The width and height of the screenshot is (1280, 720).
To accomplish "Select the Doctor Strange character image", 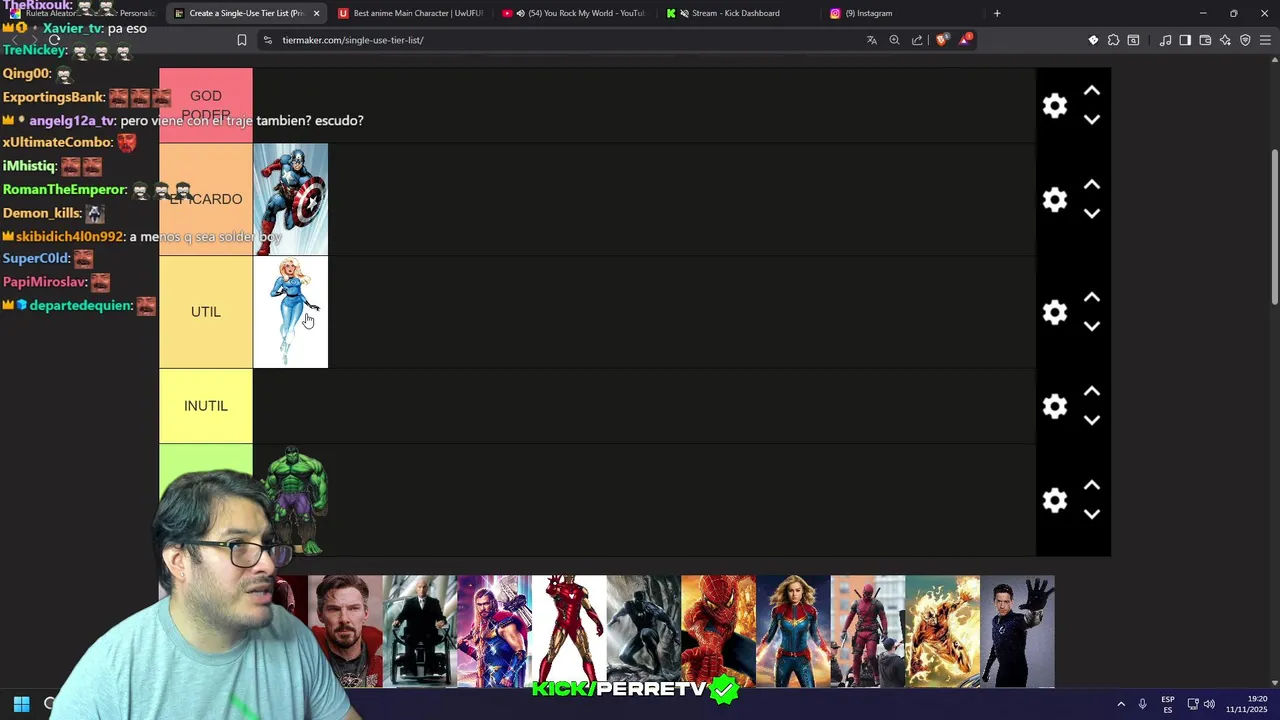I will click(345, 631).
